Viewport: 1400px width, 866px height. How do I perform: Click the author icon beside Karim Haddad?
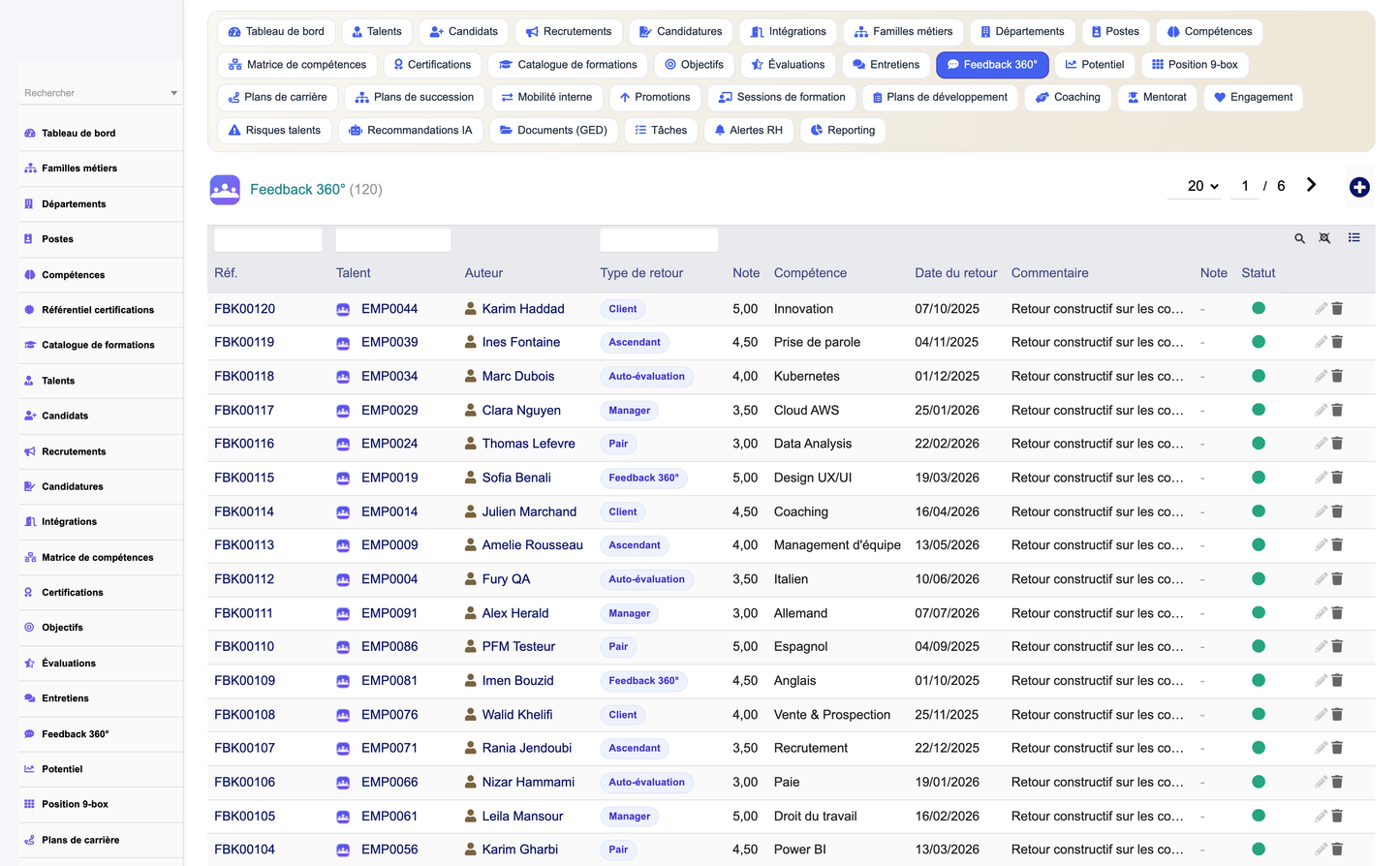pyautogui.click(x=470, y=309)
